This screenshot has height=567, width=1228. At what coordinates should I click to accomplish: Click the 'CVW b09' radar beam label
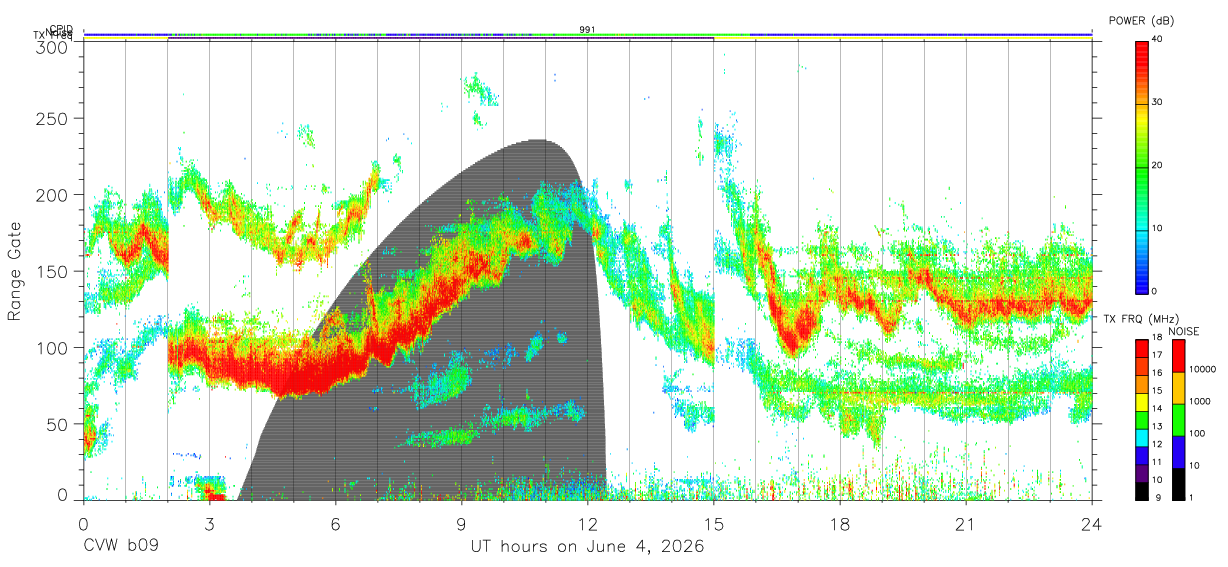click(x=121, y=547)
